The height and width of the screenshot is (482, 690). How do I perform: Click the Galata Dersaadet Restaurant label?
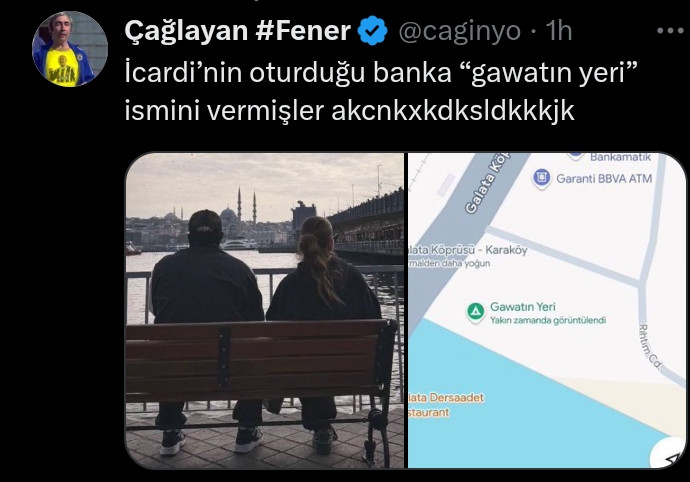coord(446,405)
